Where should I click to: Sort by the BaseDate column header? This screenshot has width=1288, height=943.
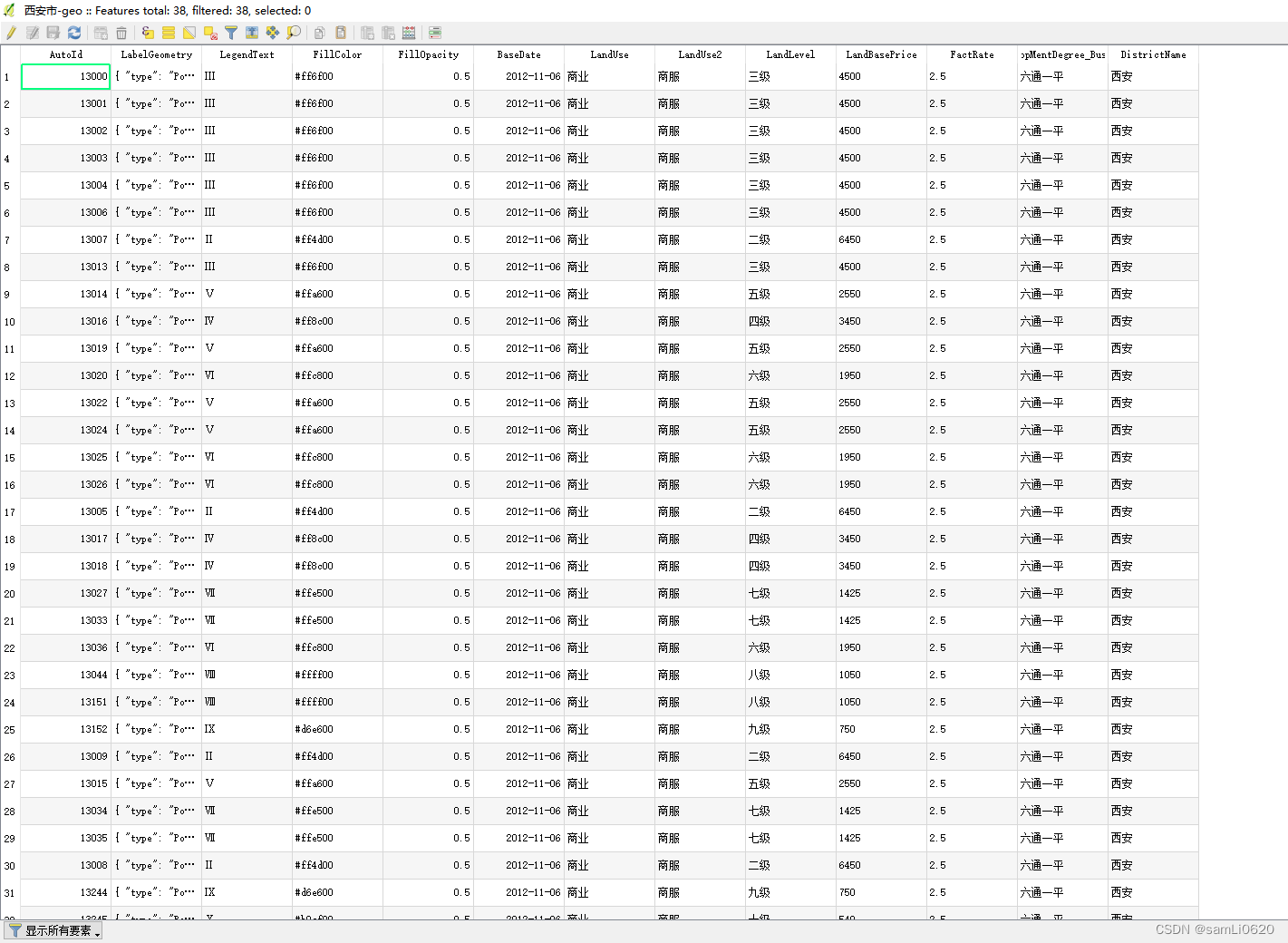point(518,54)
